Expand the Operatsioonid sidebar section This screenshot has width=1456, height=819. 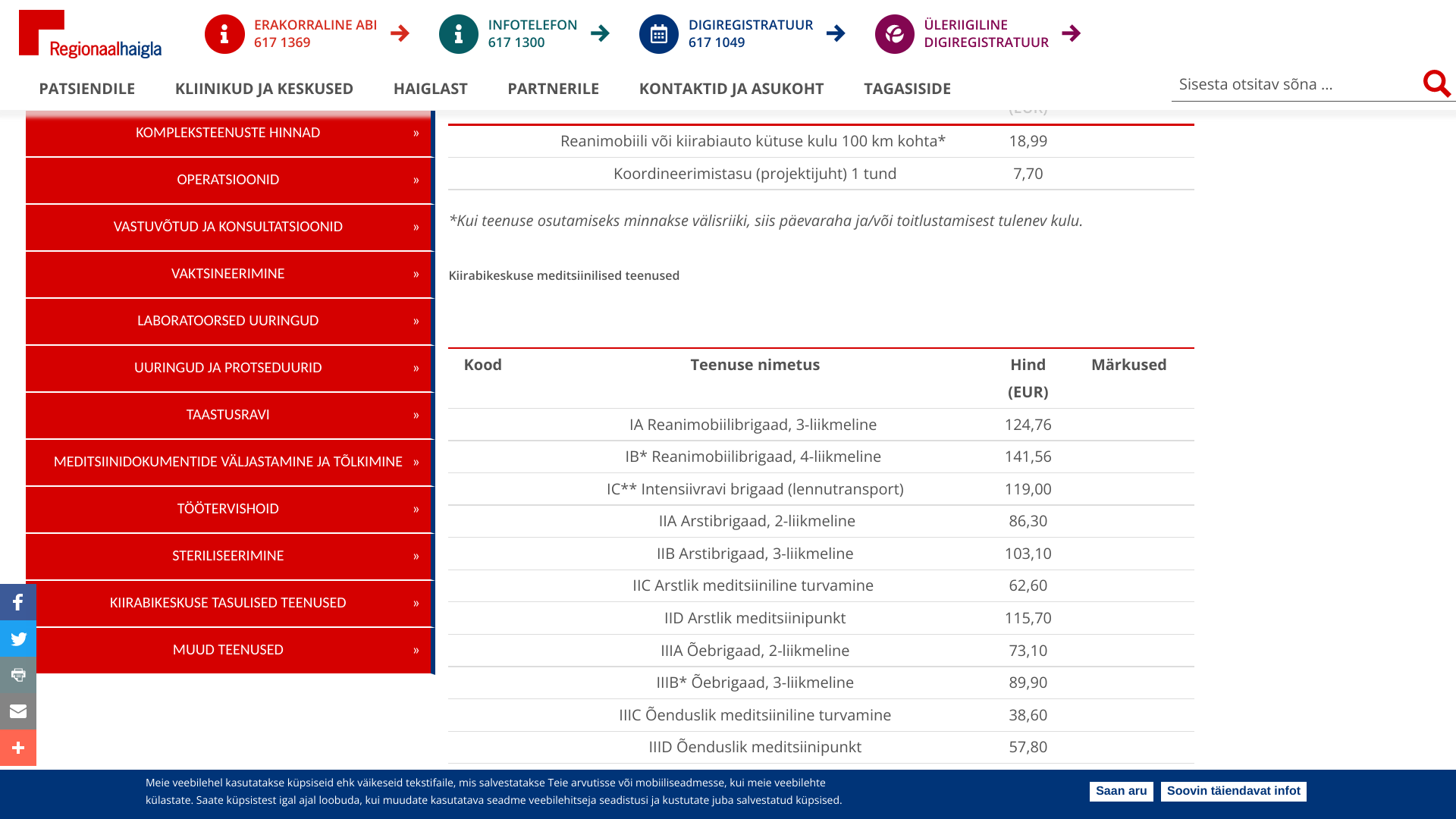coord(228,180)
